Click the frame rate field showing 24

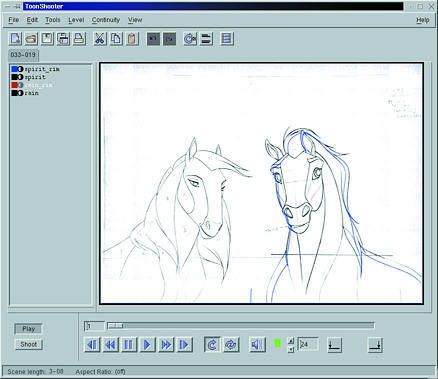pyautogui.click(x=308, y=344)
